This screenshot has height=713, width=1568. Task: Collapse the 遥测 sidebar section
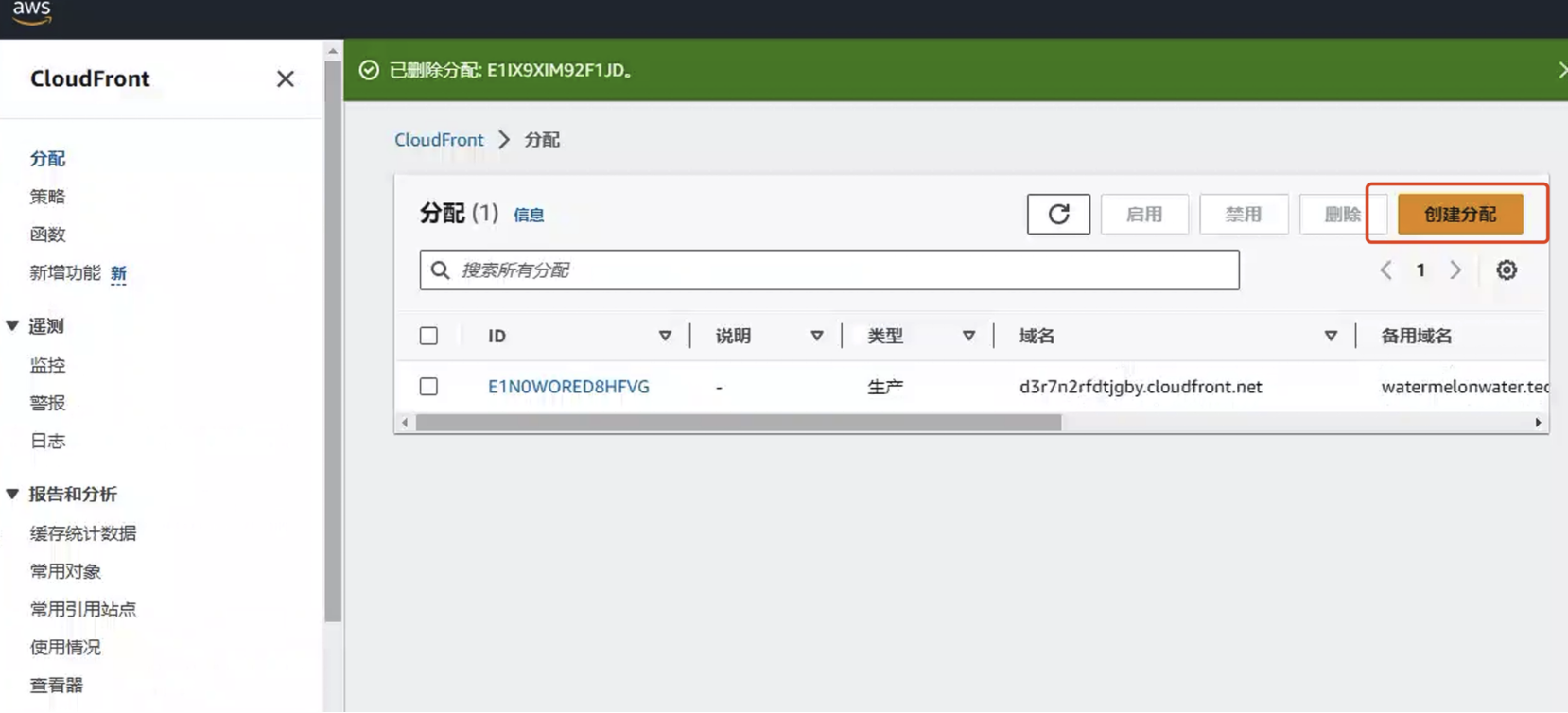click(x=12, y=326)
